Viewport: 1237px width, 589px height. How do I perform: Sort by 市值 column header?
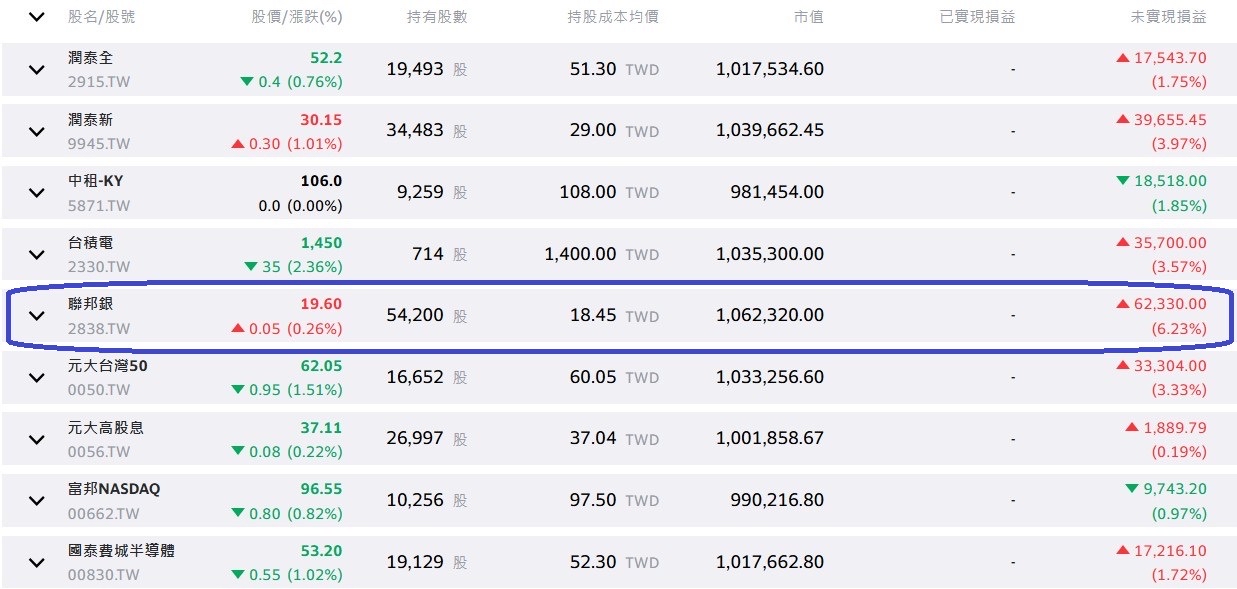coord(808,17)
